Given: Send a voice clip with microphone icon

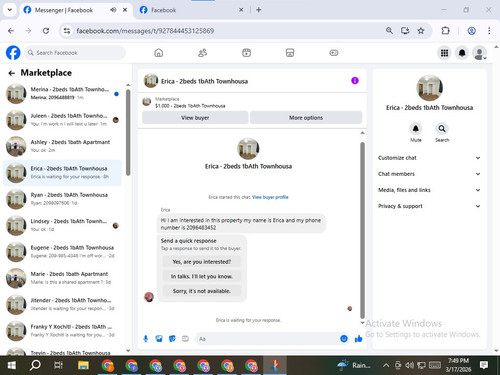Looking at the screenshot, I should [x=146, y=339].
